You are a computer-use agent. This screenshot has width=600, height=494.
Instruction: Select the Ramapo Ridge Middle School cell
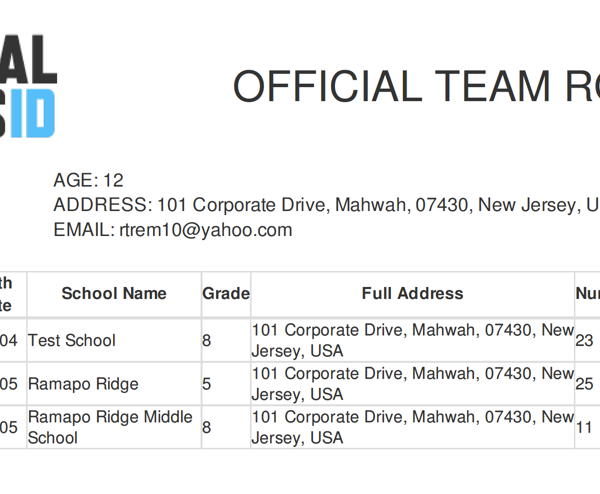point(114,427)
